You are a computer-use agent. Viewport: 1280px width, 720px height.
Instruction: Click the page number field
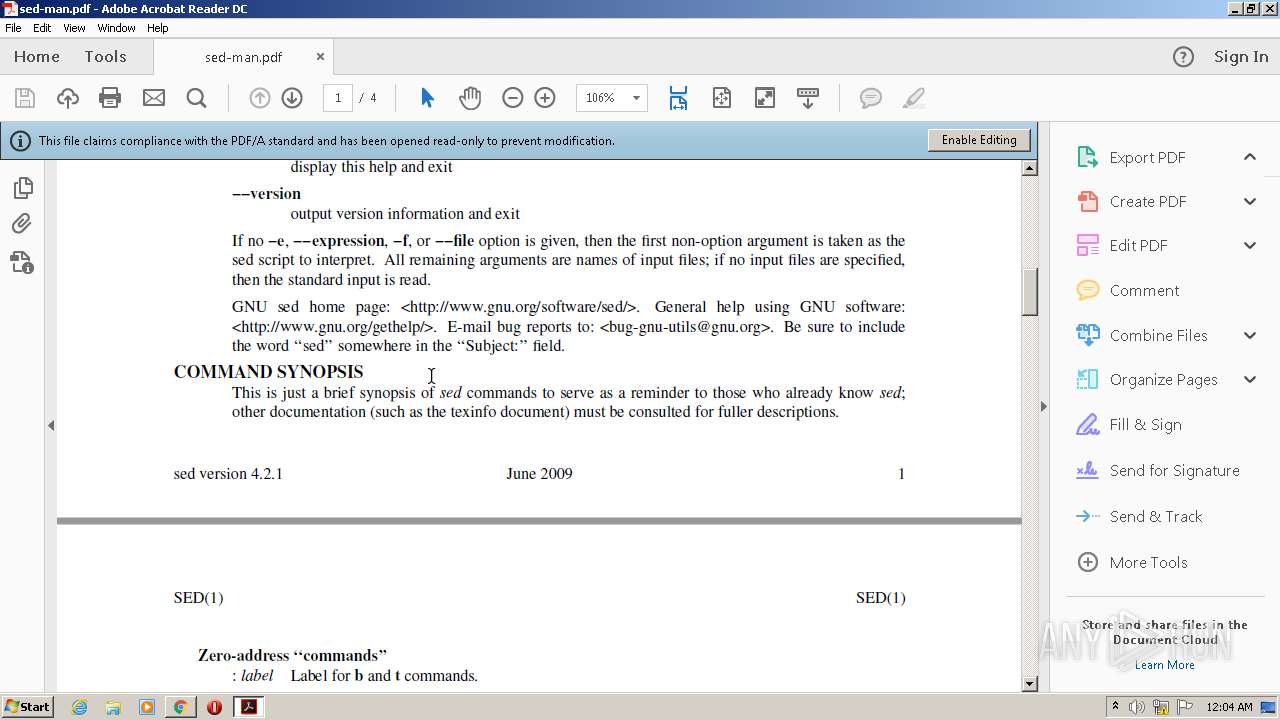338,98
